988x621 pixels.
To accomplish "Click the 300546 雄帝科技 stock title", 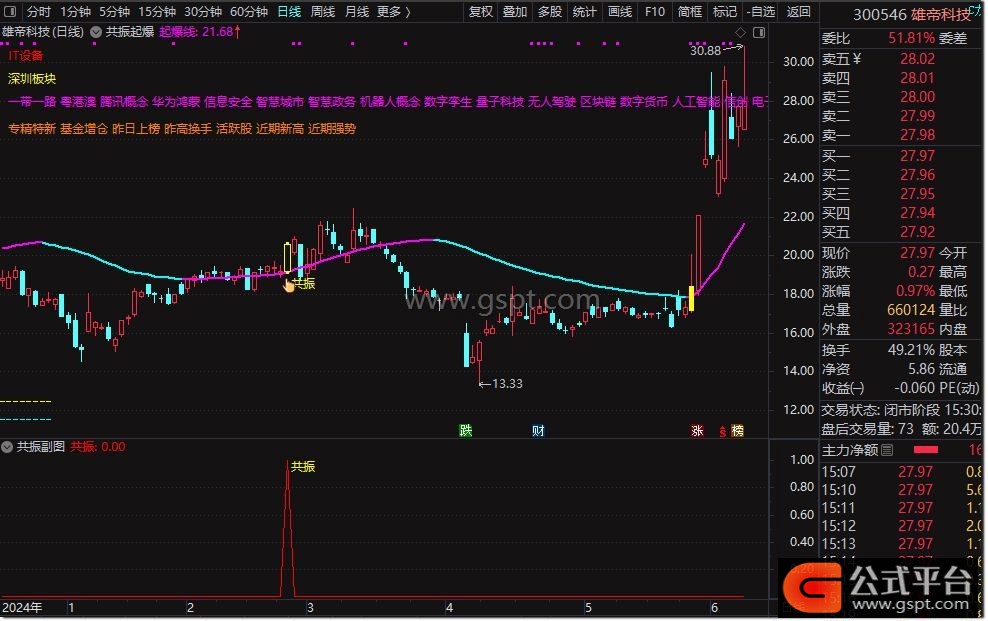I will click(x=912, y=14).
